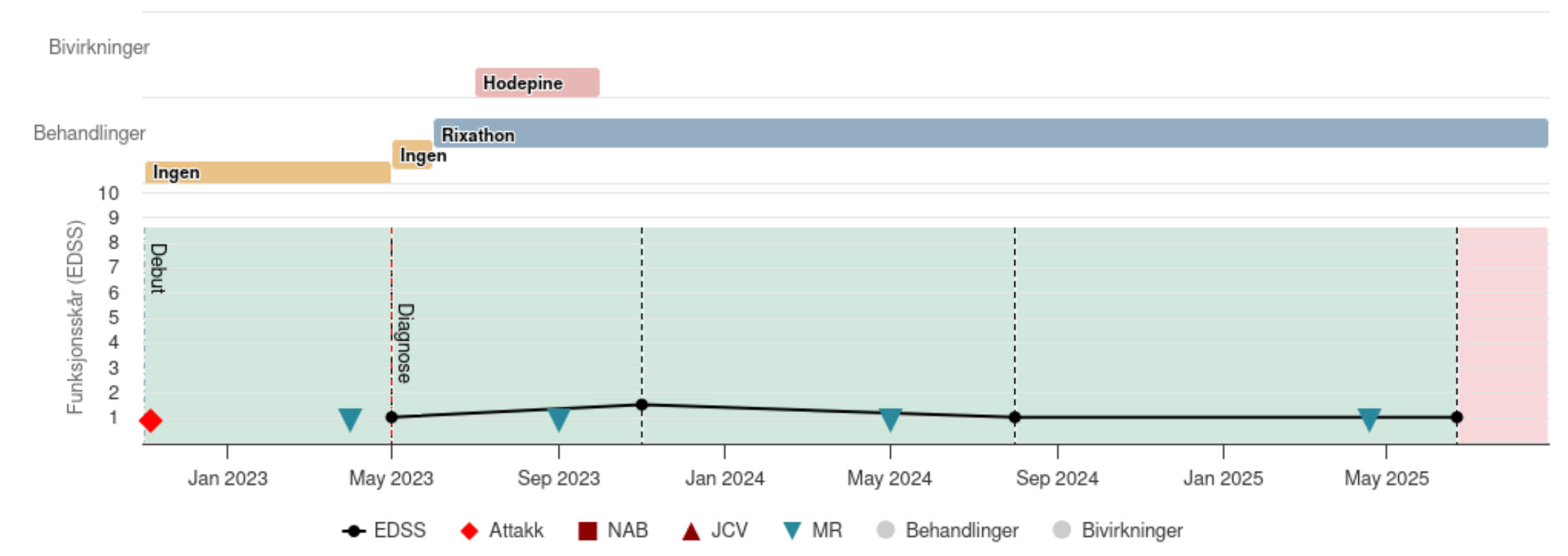Hide the NAB series via legend
The width and height of the screenshot is (1568, 556).
tap(612, 531)
